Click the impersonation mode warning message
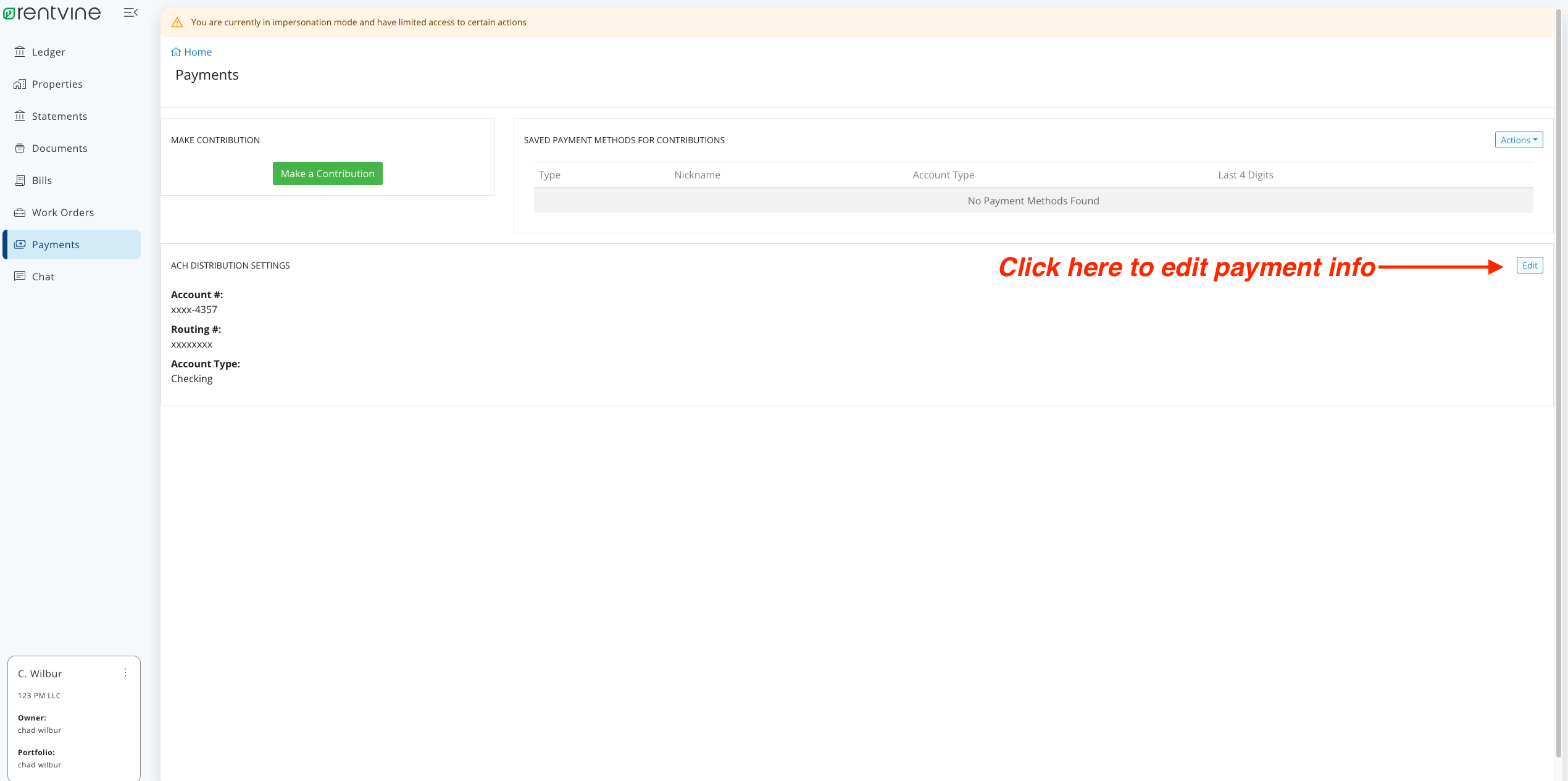Image resolution: width=1568 pixels, height=781 pixels. click(359, 22)
